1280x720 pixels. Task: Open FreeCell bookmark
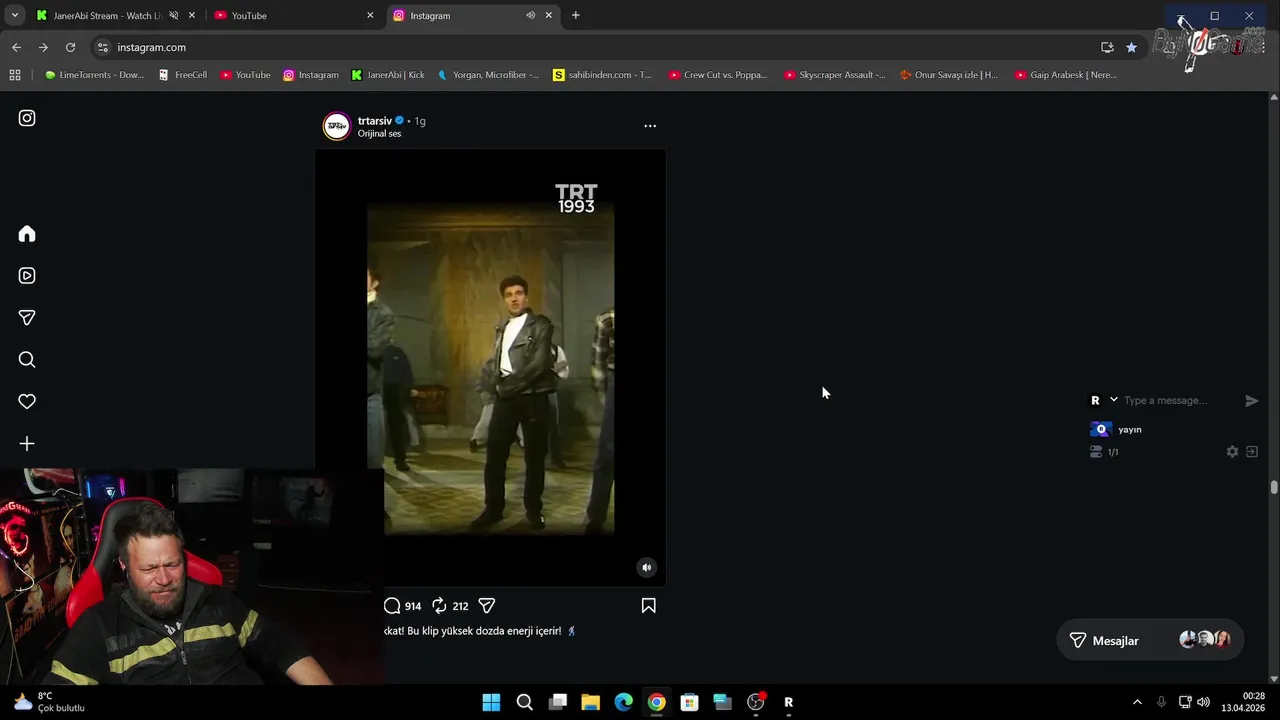click(182, 75)
